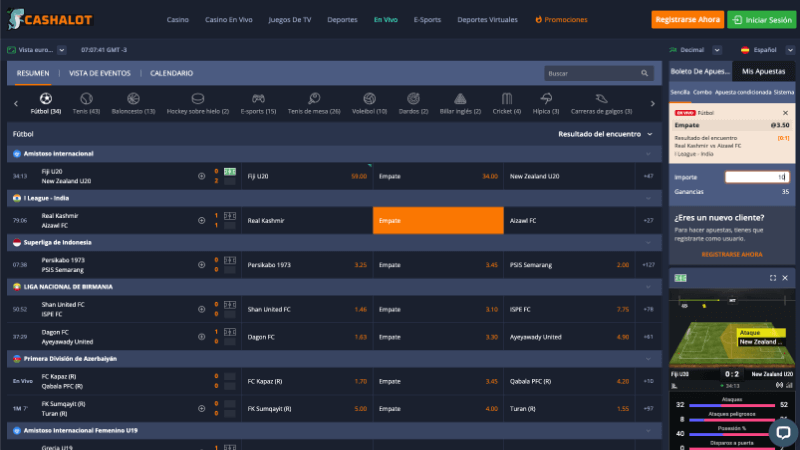The height and width of the screenshot is (450, 800).
Task: Open the Boleto De Apuestas tab
Action: pos(701,71)
